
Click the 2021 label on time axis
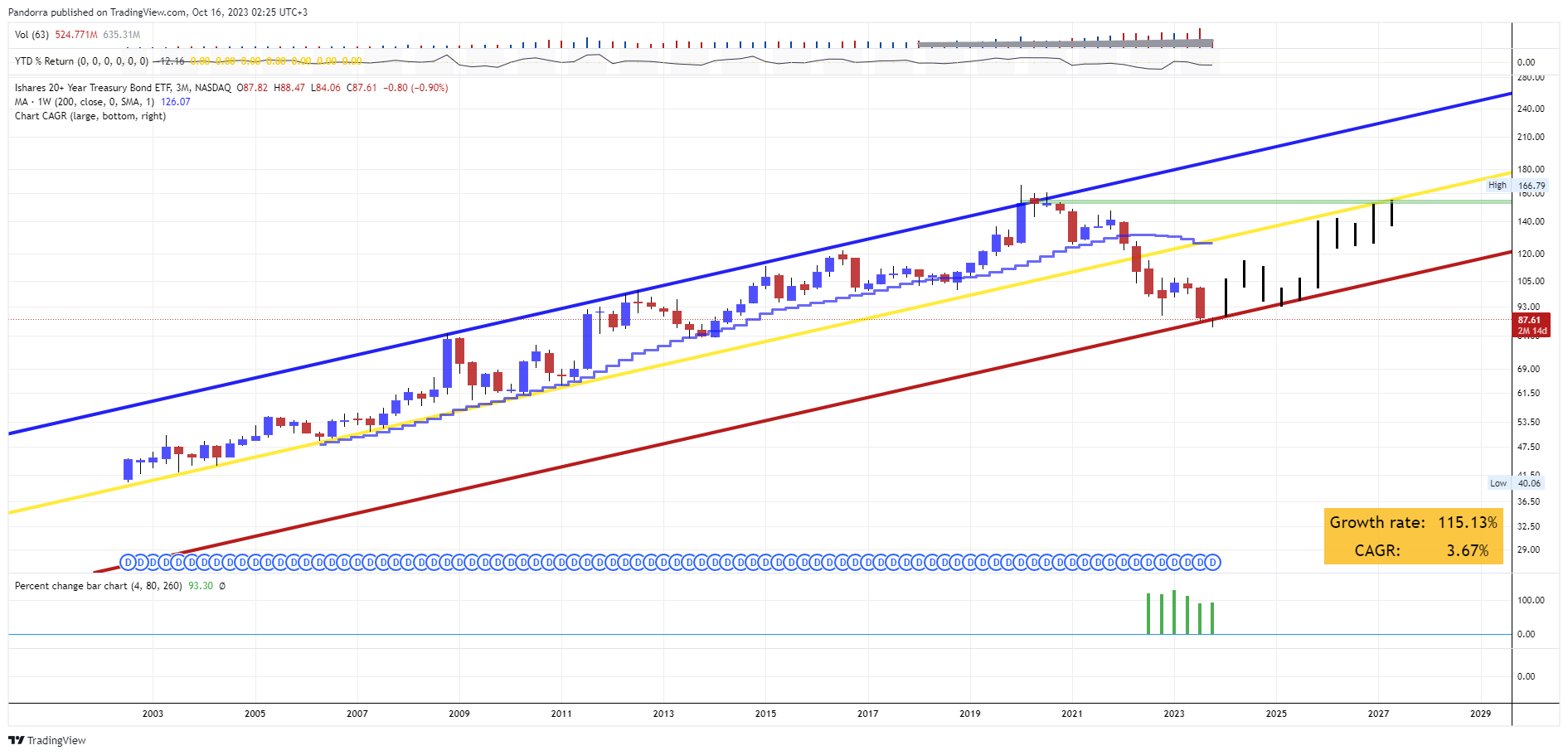tap(1072, 714)
